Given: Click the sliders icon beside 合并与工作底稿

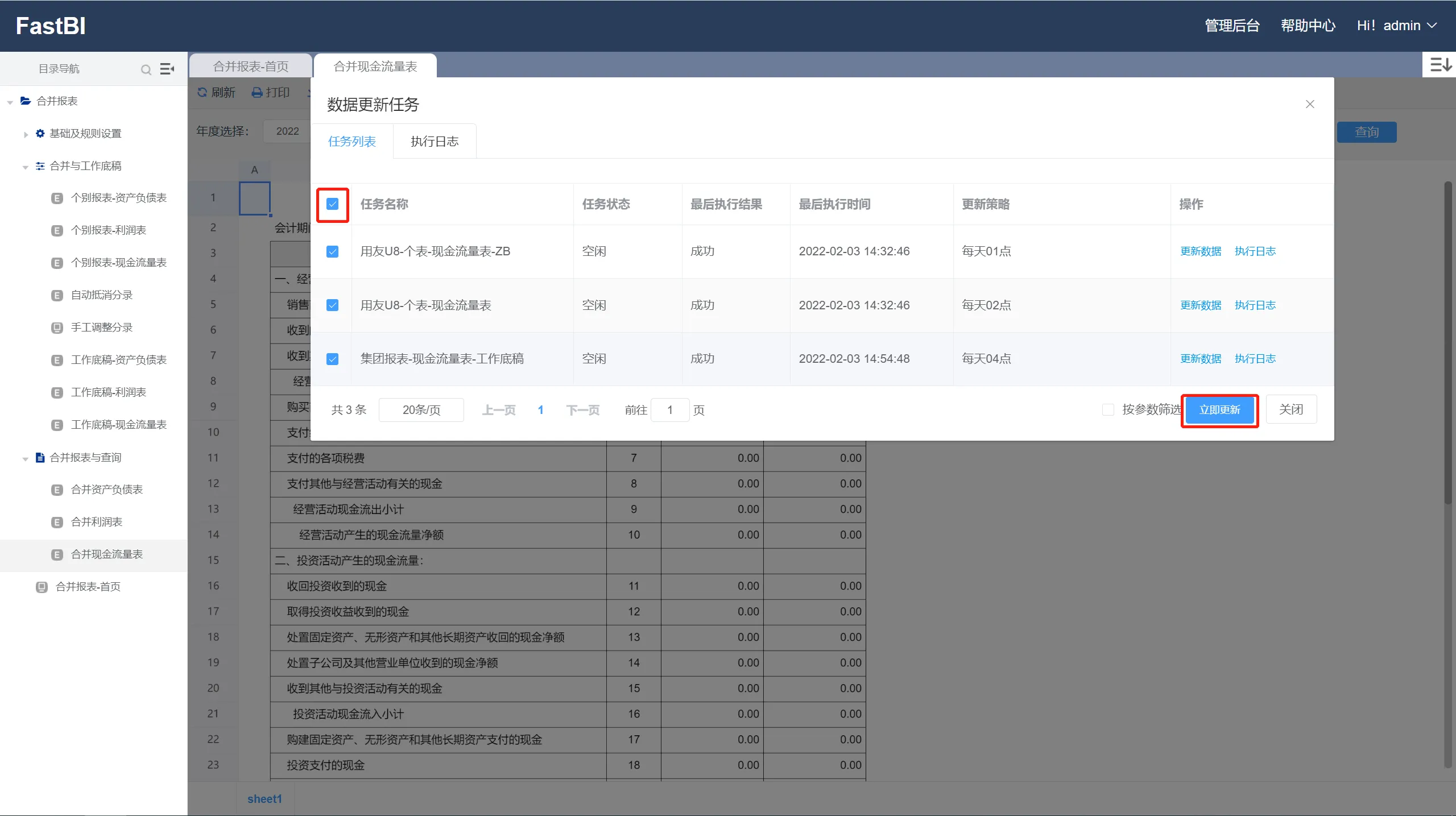Looking at the screenshot, I should click(40, 165).
